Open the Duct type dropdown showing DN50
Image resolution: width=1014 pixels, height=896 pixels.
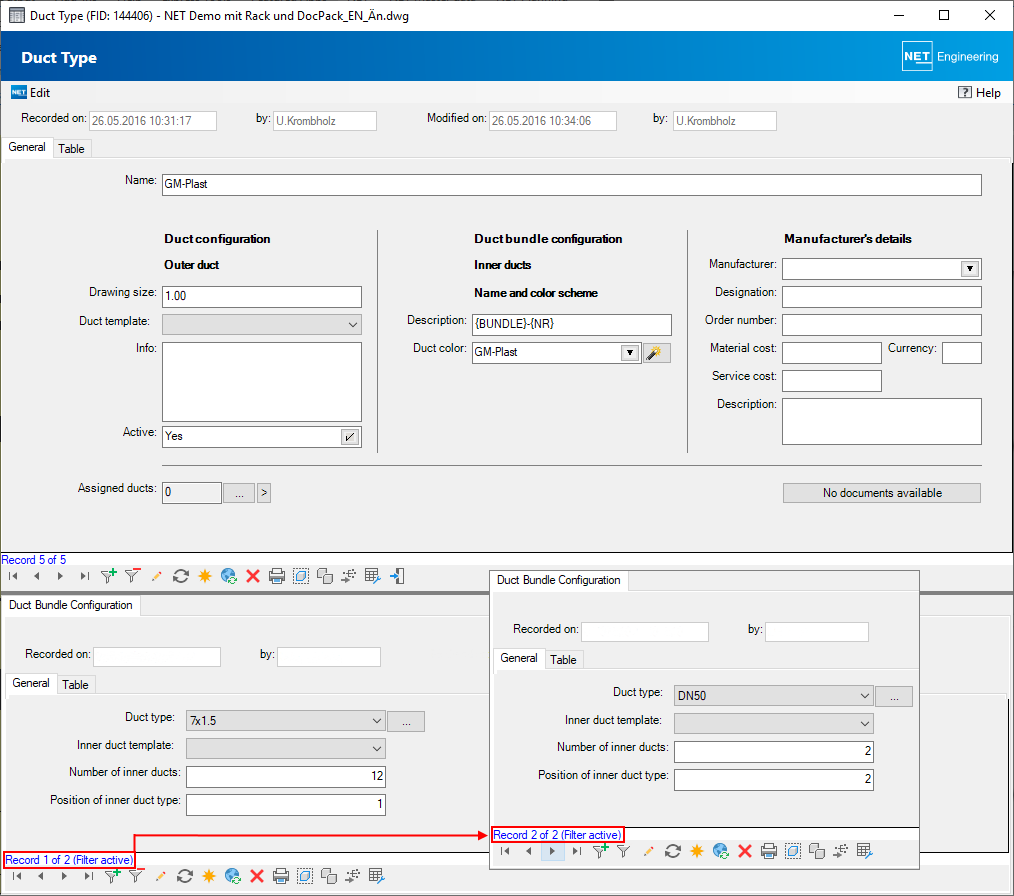(864, 696)
